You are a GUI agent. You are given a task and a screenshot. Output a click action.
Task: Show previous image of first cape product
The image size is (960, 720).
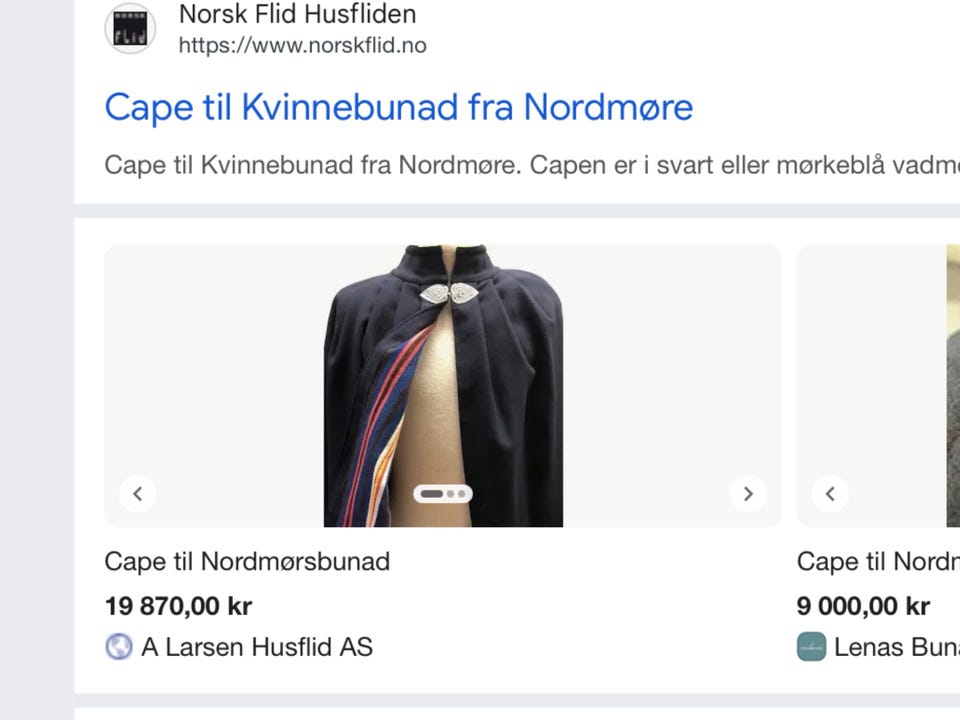(x=138, y=493)
